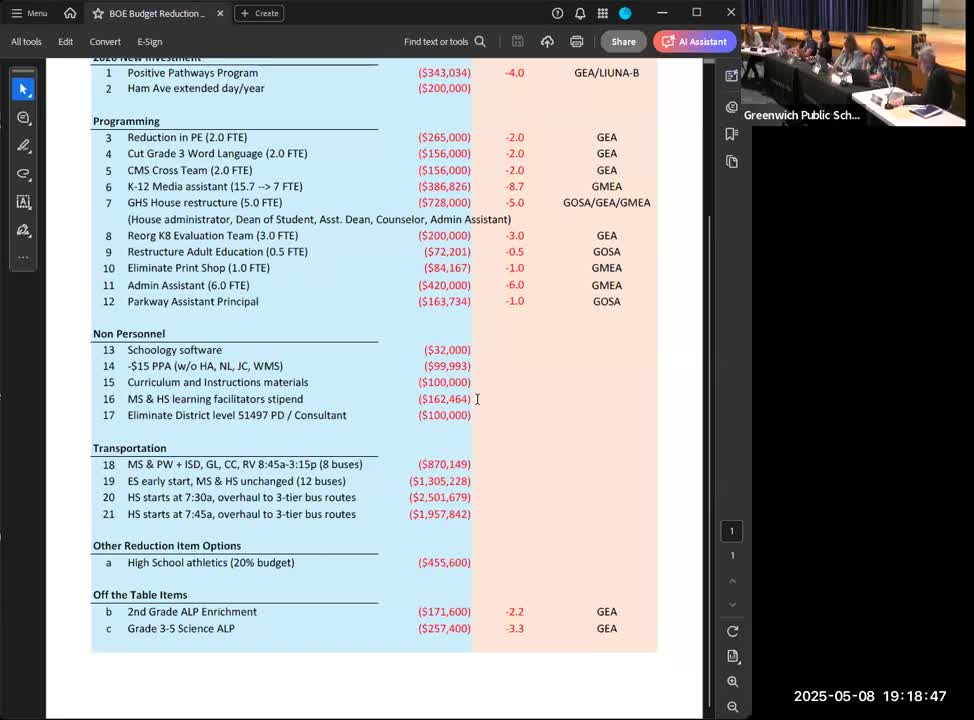
Task: Click the zoom in magnifier
Action: (x=732, y=682)
